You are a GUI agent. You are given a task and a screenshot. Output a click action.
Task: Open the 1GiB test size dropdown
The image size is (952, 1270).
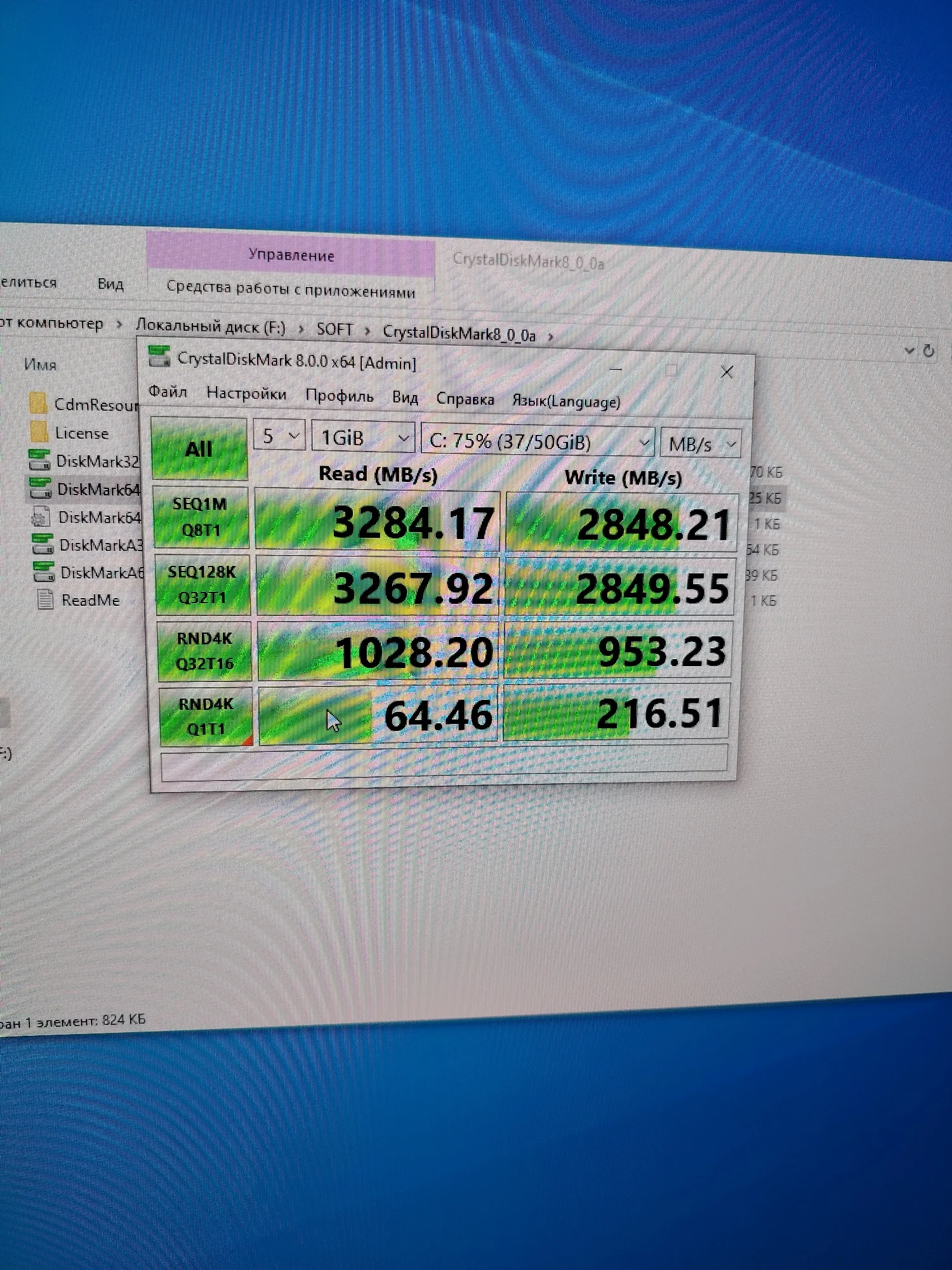(363, 438)
